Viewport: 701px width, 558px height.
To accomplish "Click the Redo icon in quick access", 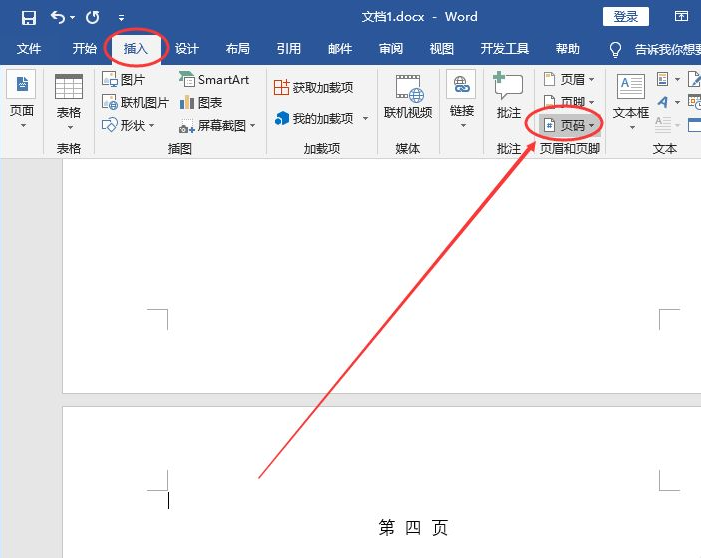I will pos(93,17).
